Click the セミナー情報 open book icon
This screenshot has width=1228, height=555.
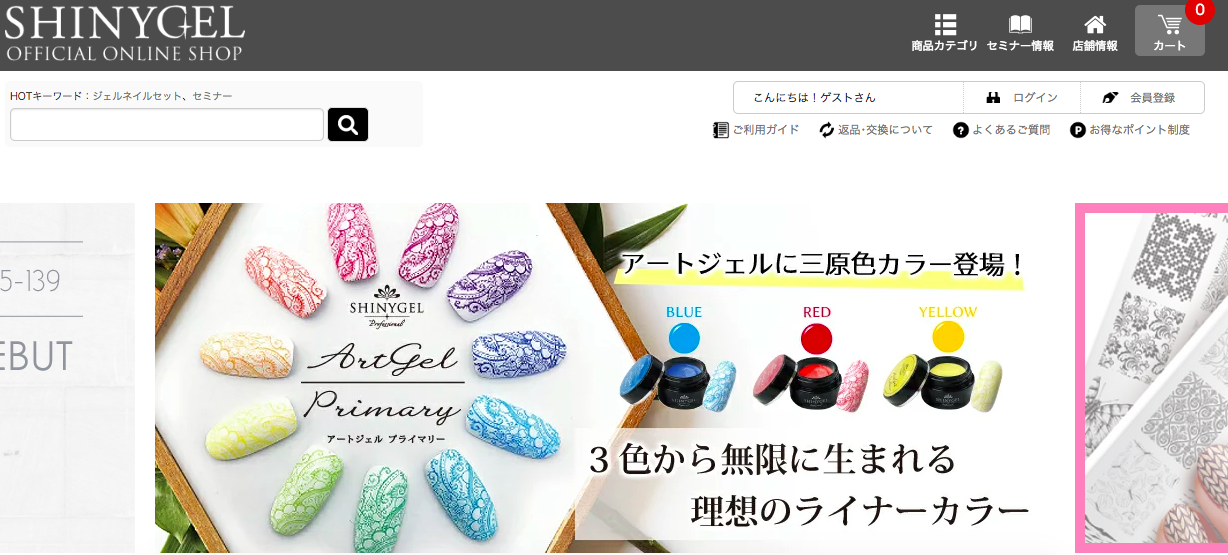(1020, 25)
